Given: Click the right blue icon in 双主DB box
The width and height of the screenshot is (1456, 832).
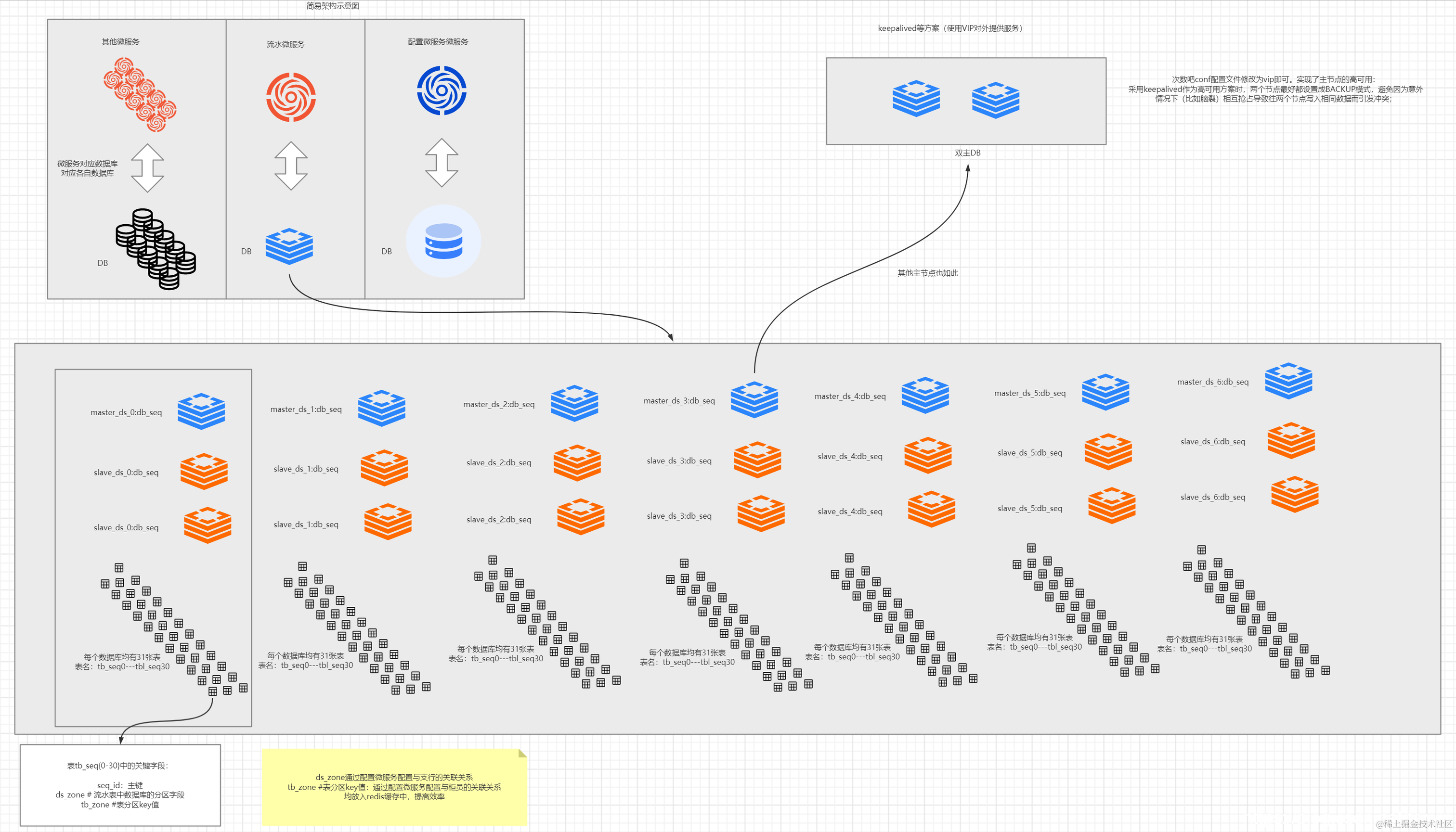Looking at the screenshot, I should 995,100.
